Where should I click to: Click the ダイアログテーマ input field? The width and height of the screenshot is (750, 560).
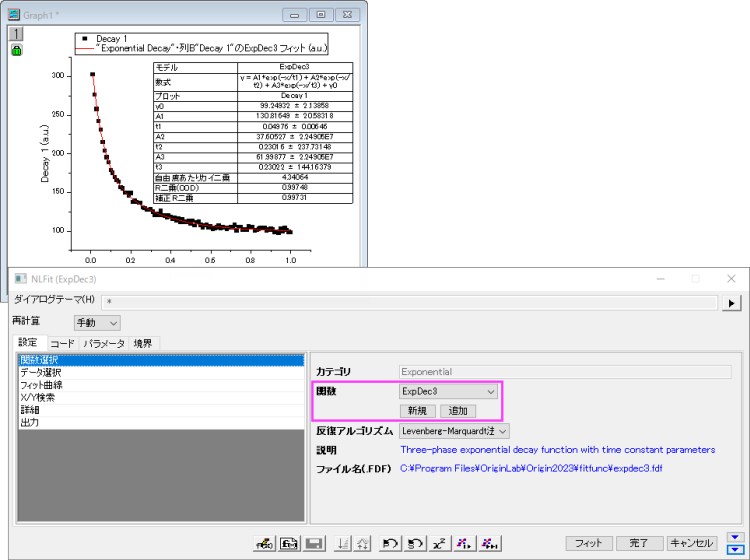click(409, 302)
